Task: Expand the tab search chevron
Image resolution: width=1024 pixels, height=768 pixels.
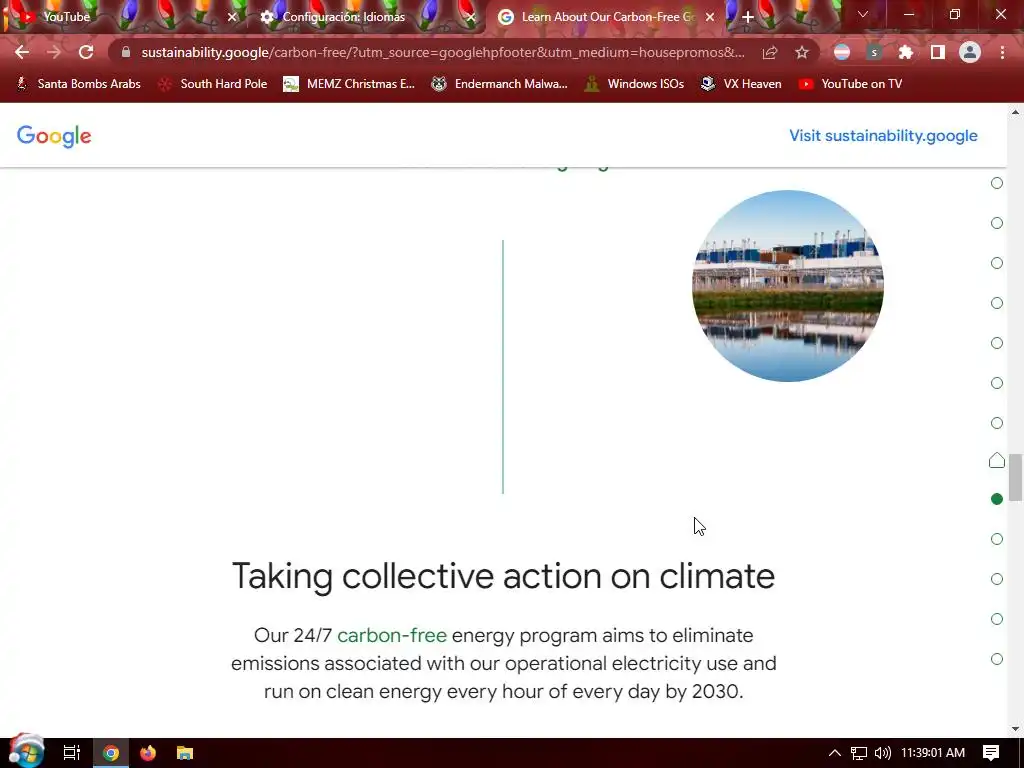Action: 863,14
